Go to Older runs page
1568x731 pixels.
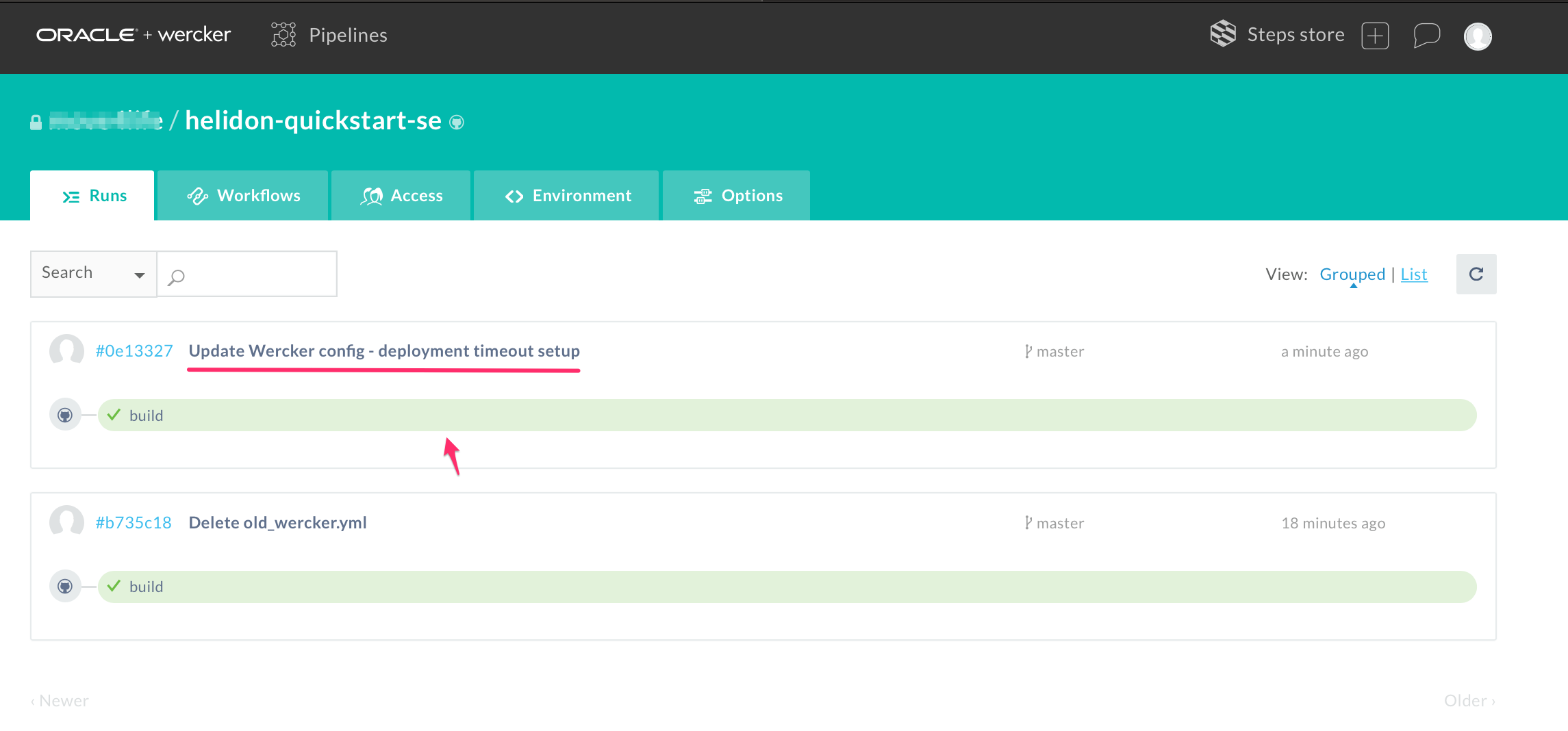click(1469, 701)
